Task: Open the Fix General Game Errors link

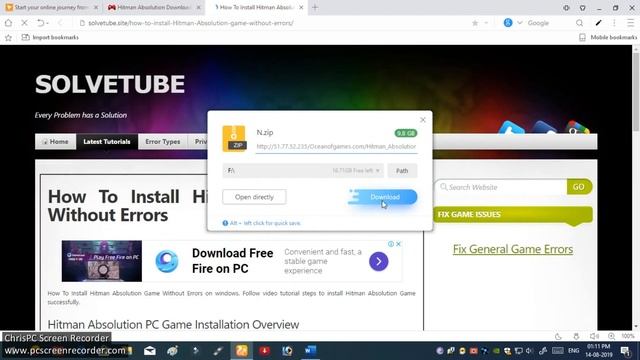Action: [x=513, y=249]
